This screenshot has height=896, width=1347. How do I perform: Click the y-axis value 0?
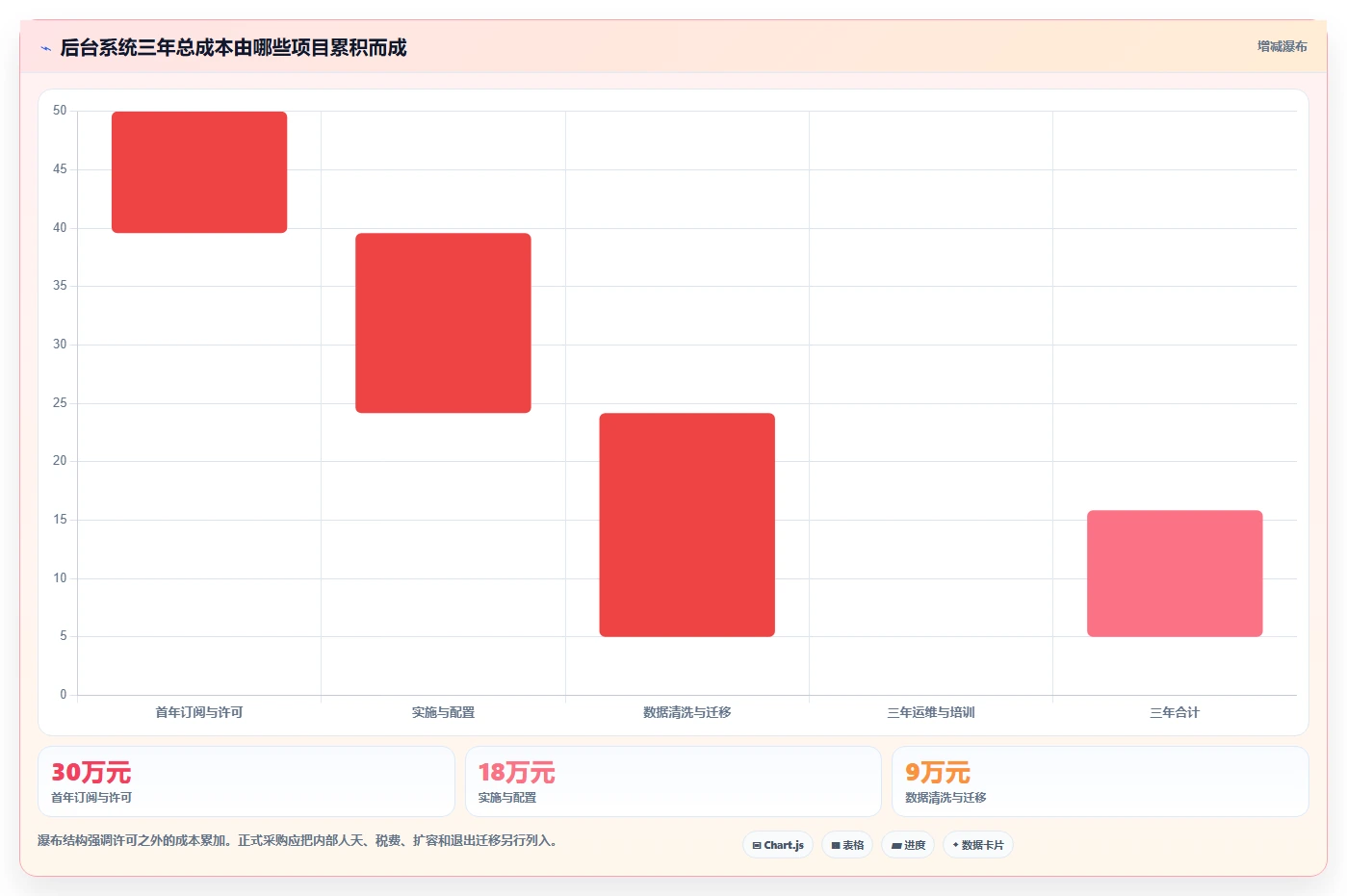(x=64, y=694)
